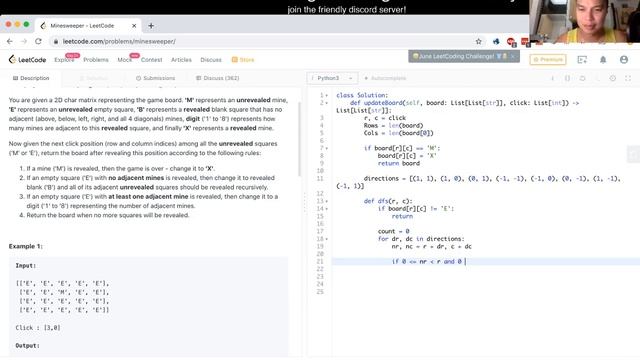Click the browser forward arrow
The width and height of the screenshot is (640, 360).
(24, 41)
